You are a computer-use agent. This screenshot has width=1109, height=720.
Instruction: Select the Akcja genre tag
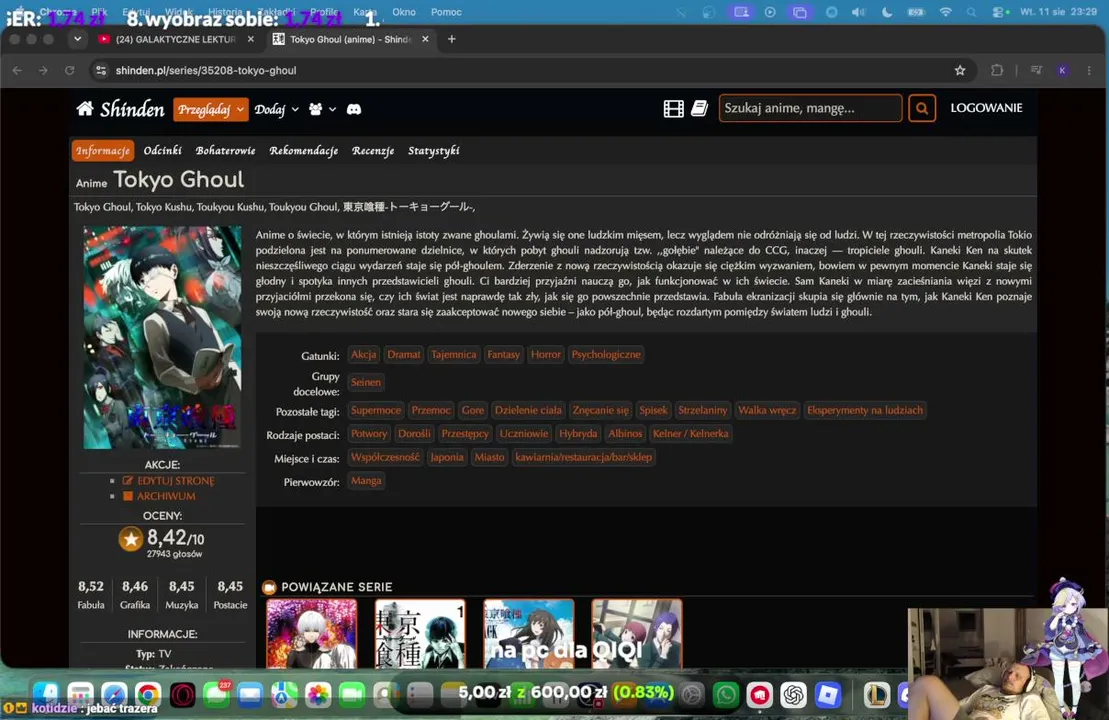point(364,354)
